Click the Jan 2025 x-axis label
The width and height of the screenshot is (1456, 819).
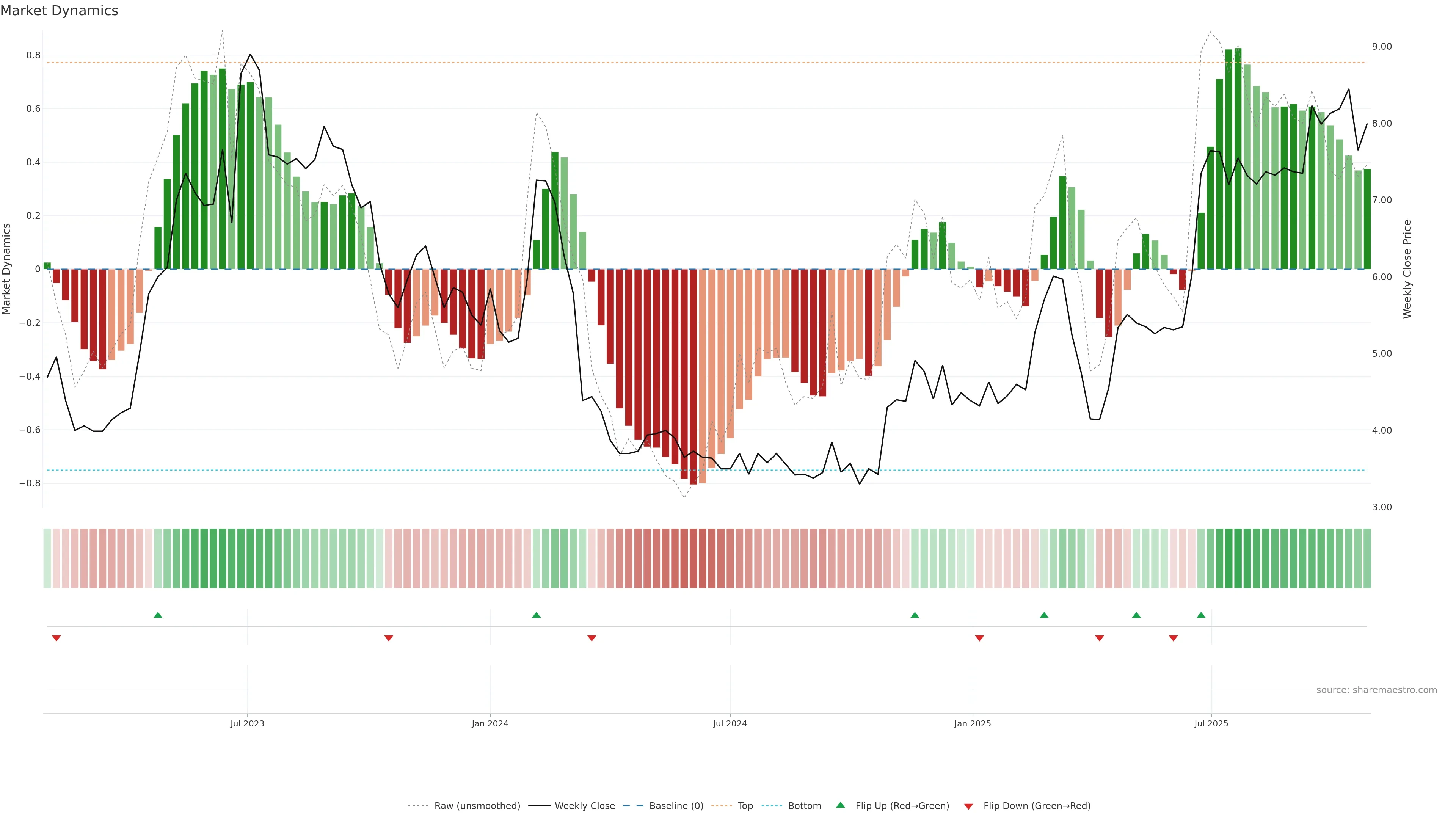coord(972,723)
